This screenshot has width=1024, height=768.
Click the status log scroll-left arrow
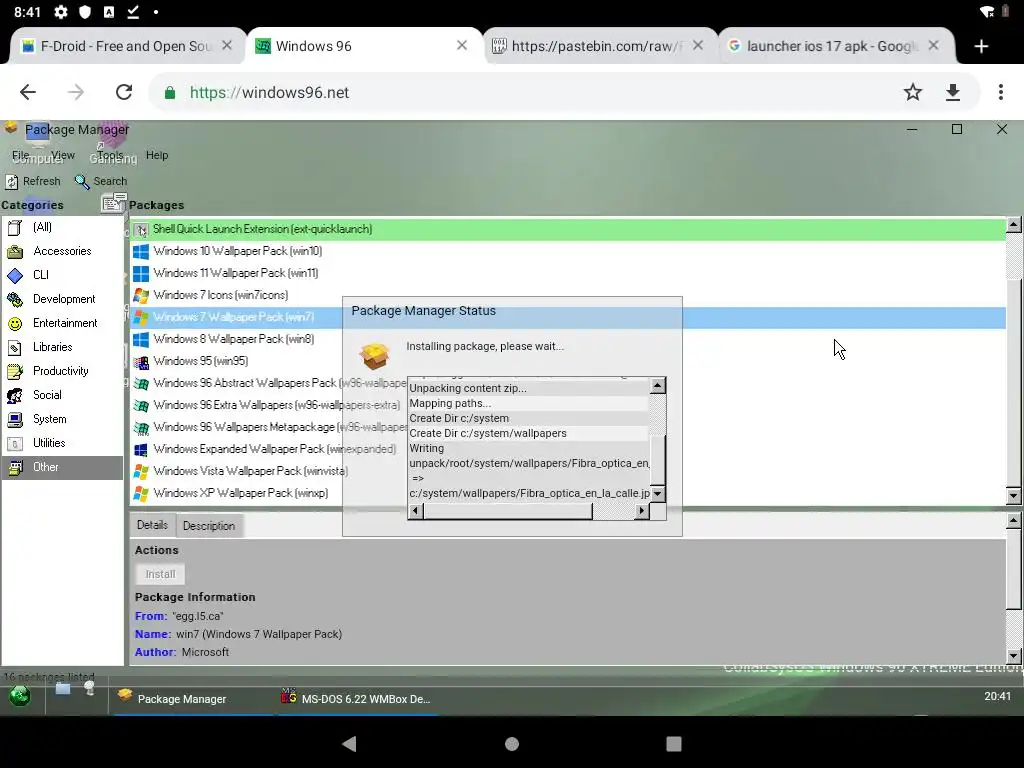pyautogui.click(x=415, y=511)
